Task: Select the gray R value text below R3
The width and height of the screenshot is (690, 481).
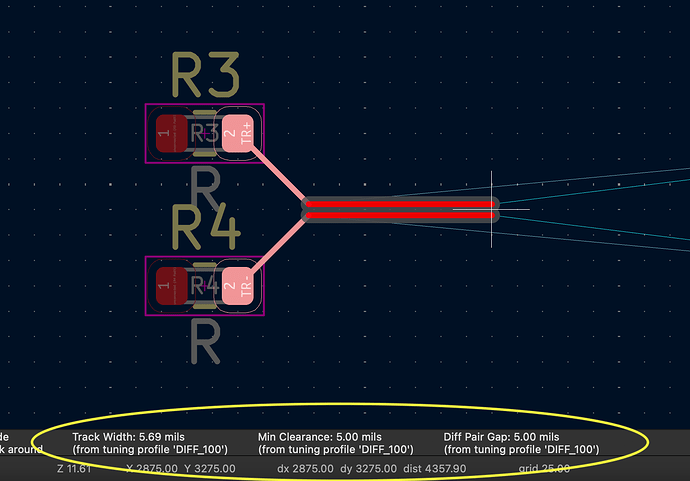Action: pyautogui.click(x=205, y=186)
